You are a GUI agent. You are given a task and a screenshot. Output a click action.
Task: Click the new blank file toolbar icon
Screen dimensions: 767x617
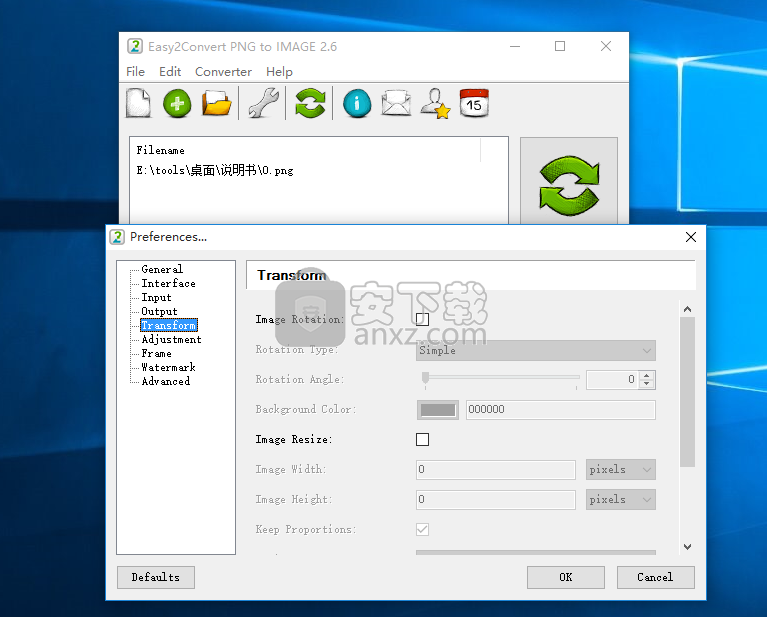click(x=138, y=103)
